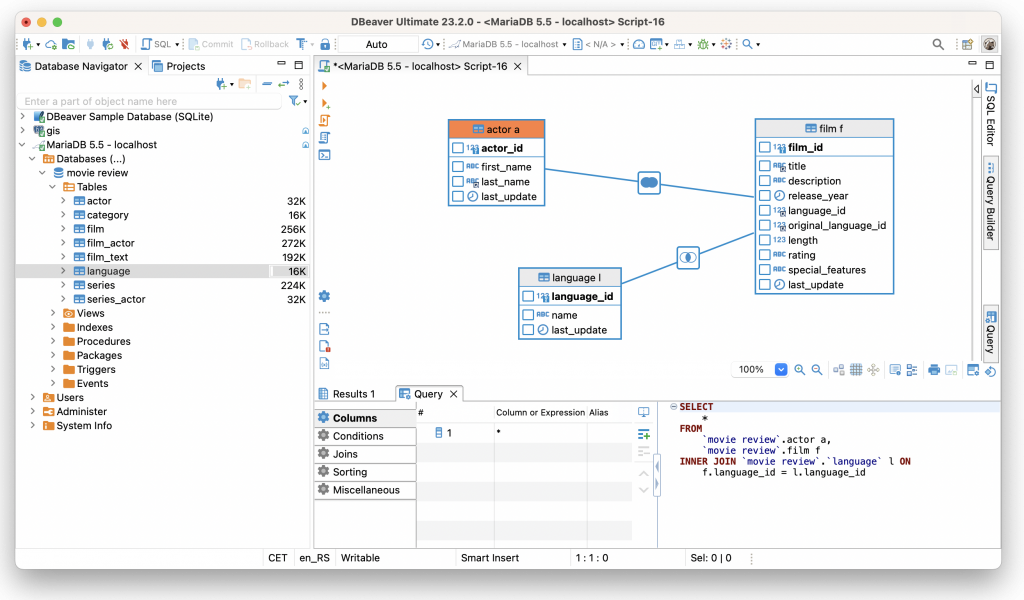Expand the gis connection node
This screenshot has height=600, width=1024.
[x=23, y=131]
